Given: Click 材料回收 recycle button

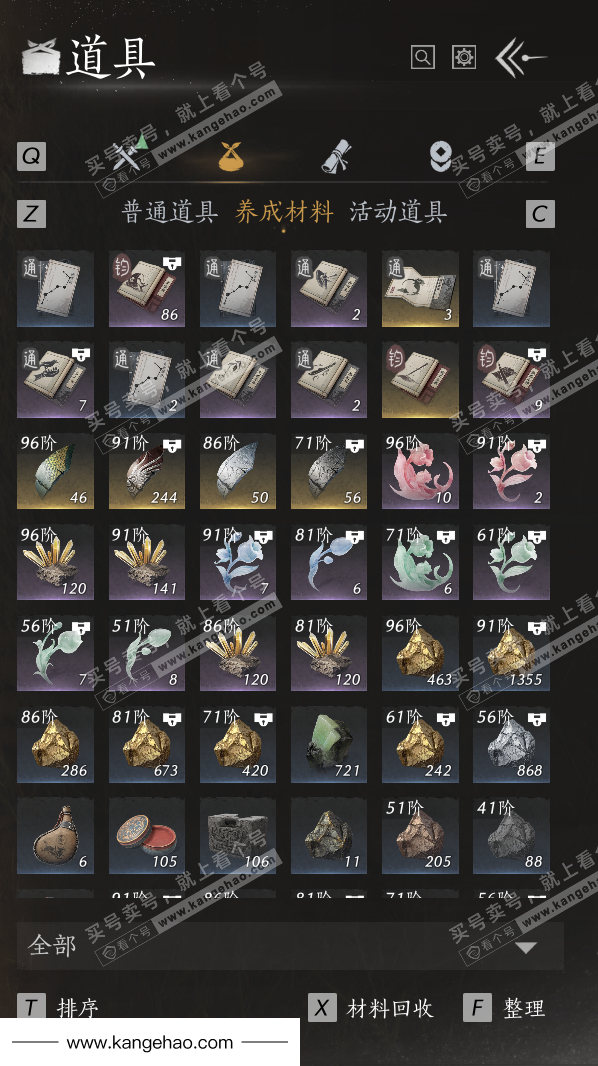Looking at the screenshot, I should pyautogui.click(x=371, y=1008).
